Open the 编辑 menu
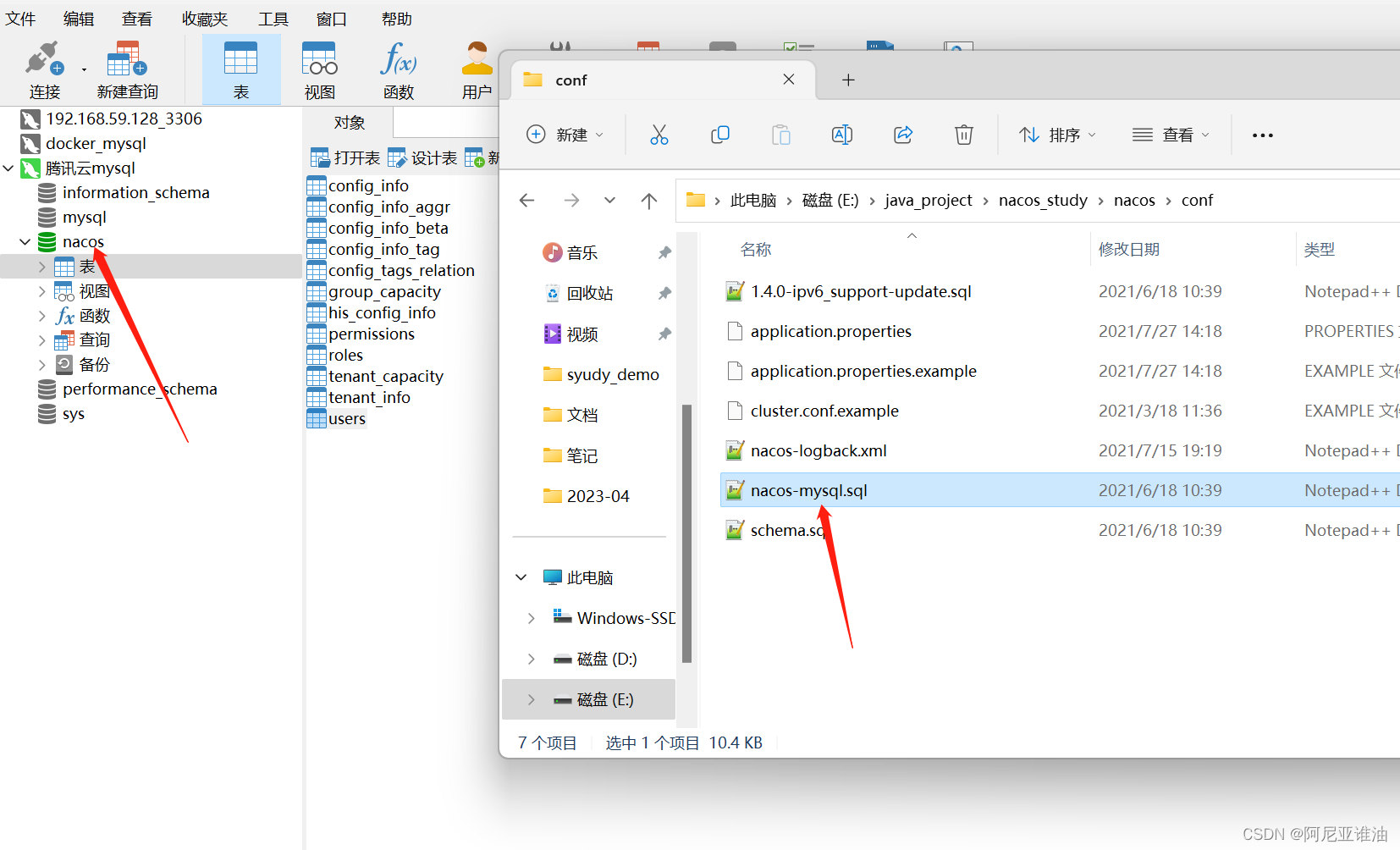Viewport: 1400px width, 850px height. (79, 19)
